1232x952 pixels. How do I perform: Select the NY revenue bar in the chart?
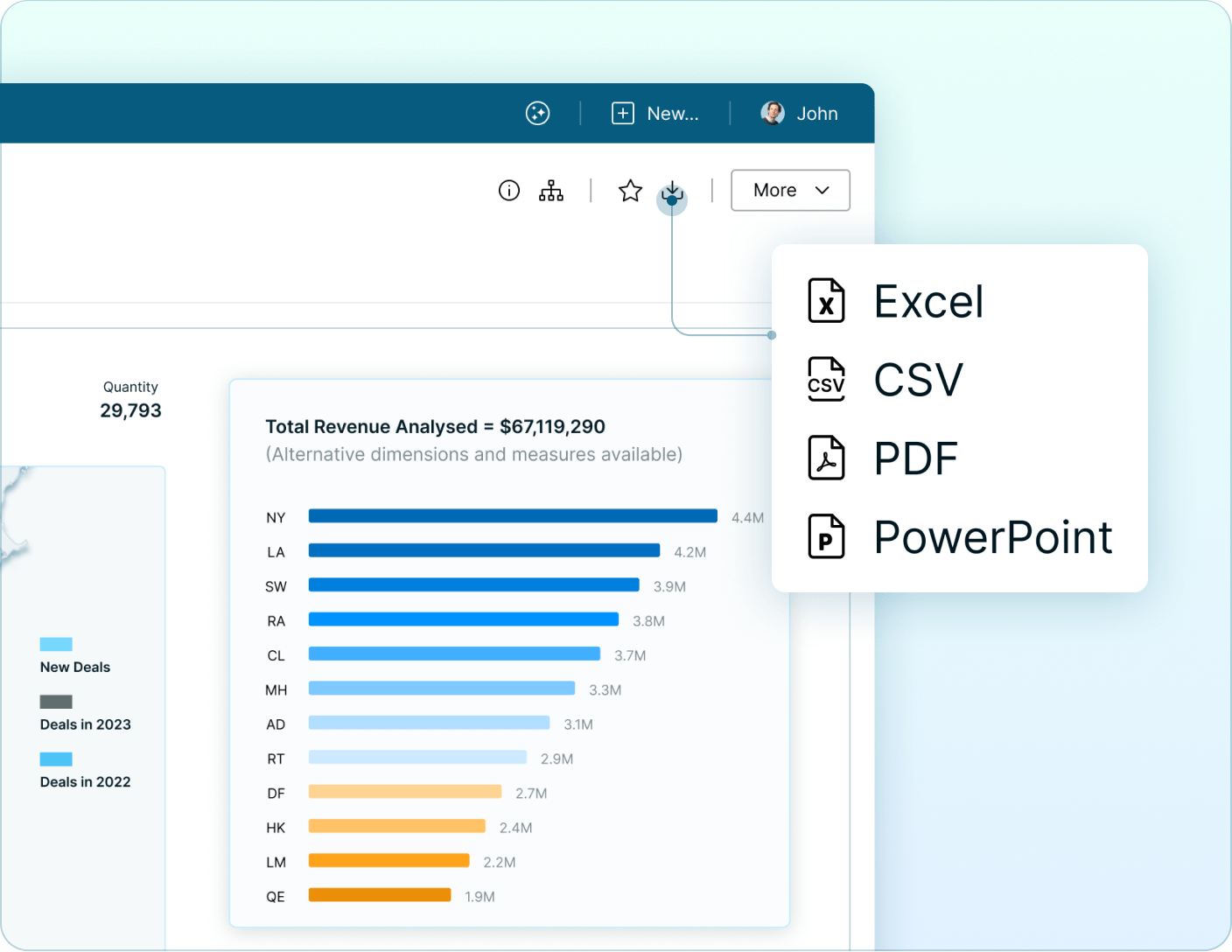(x=514, y=516)
